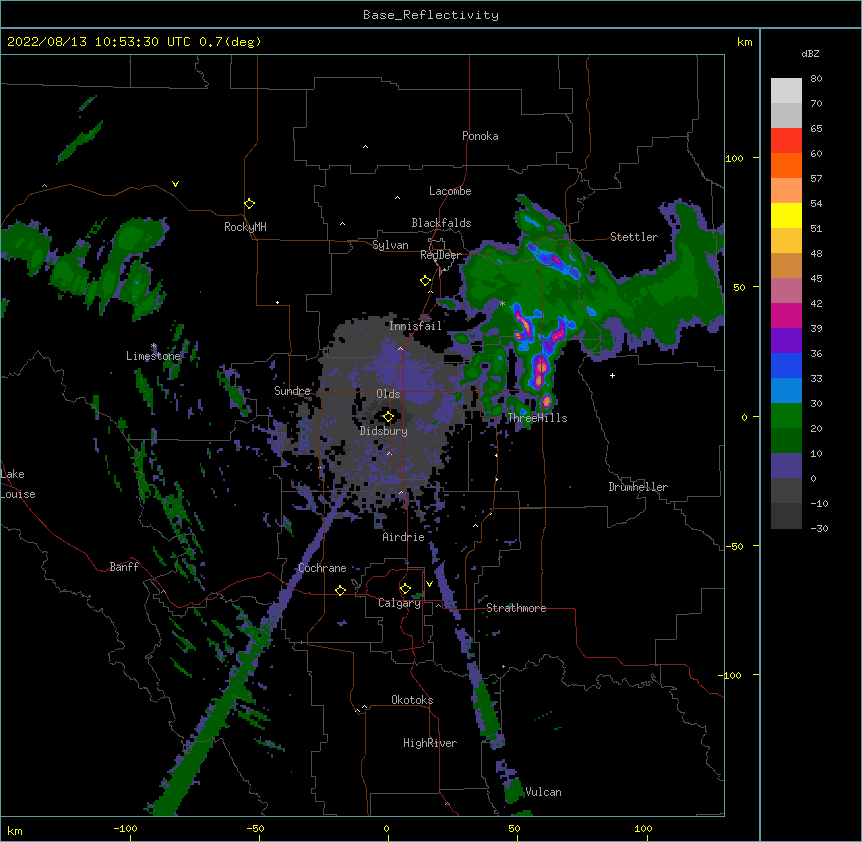Pick the bright green swatch below the 30 label
This screenshot has height=842, width=862.
(x=786, y=416)
